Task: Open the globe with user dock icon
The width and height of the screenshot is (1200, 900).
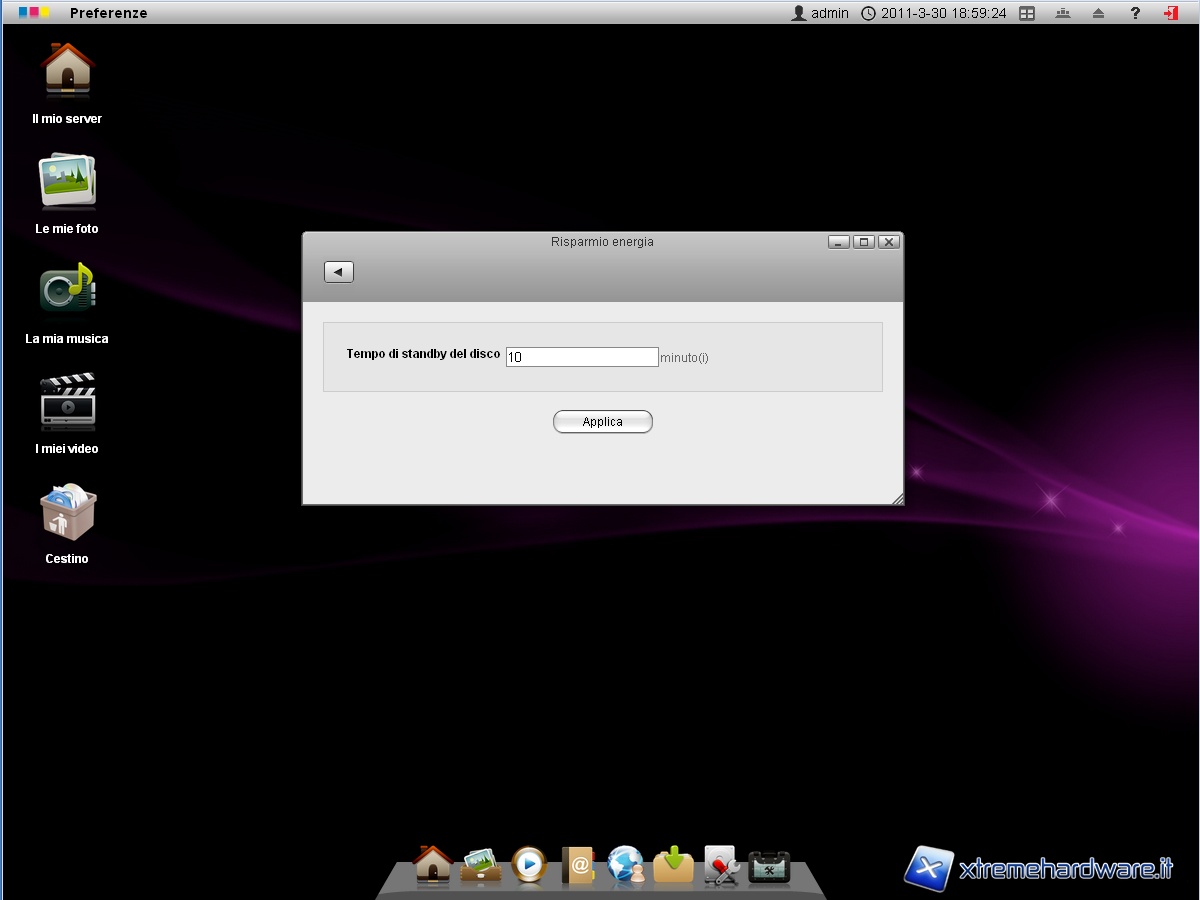Action: (626, 865)
